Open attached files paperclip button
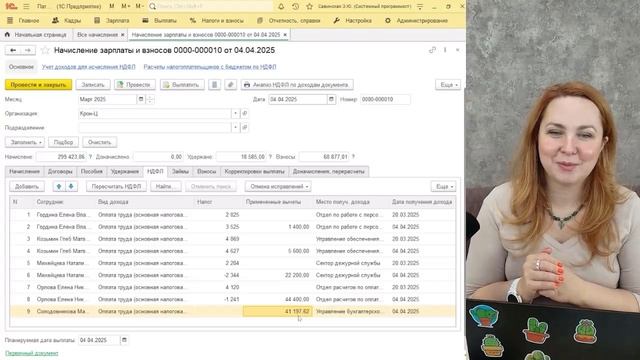The image size is (640, 360). click(x=231, y=85)
